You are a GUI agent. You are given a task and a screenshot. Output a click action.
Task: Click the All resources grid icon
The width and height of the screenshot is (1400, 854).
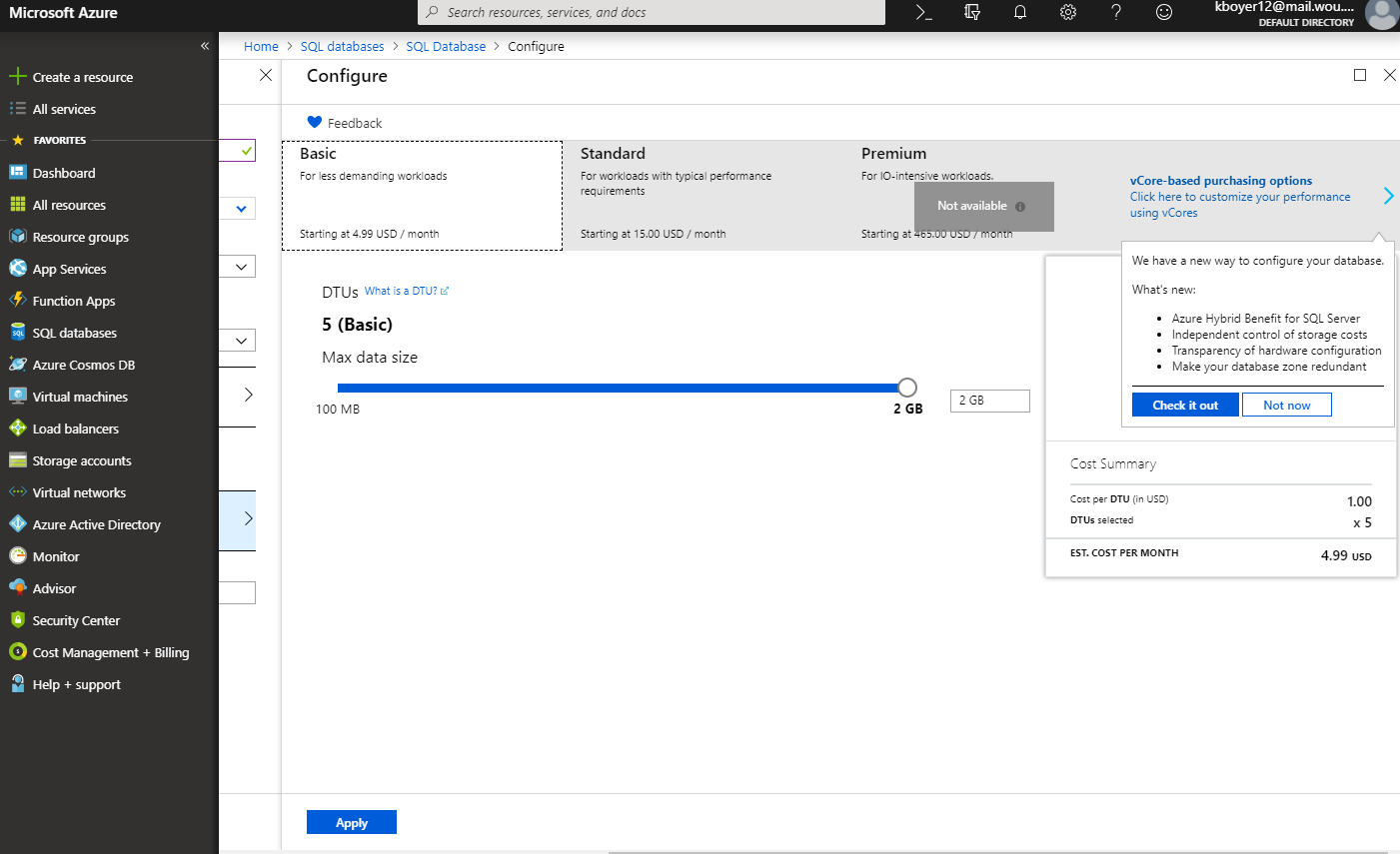(x=17, y=205)
